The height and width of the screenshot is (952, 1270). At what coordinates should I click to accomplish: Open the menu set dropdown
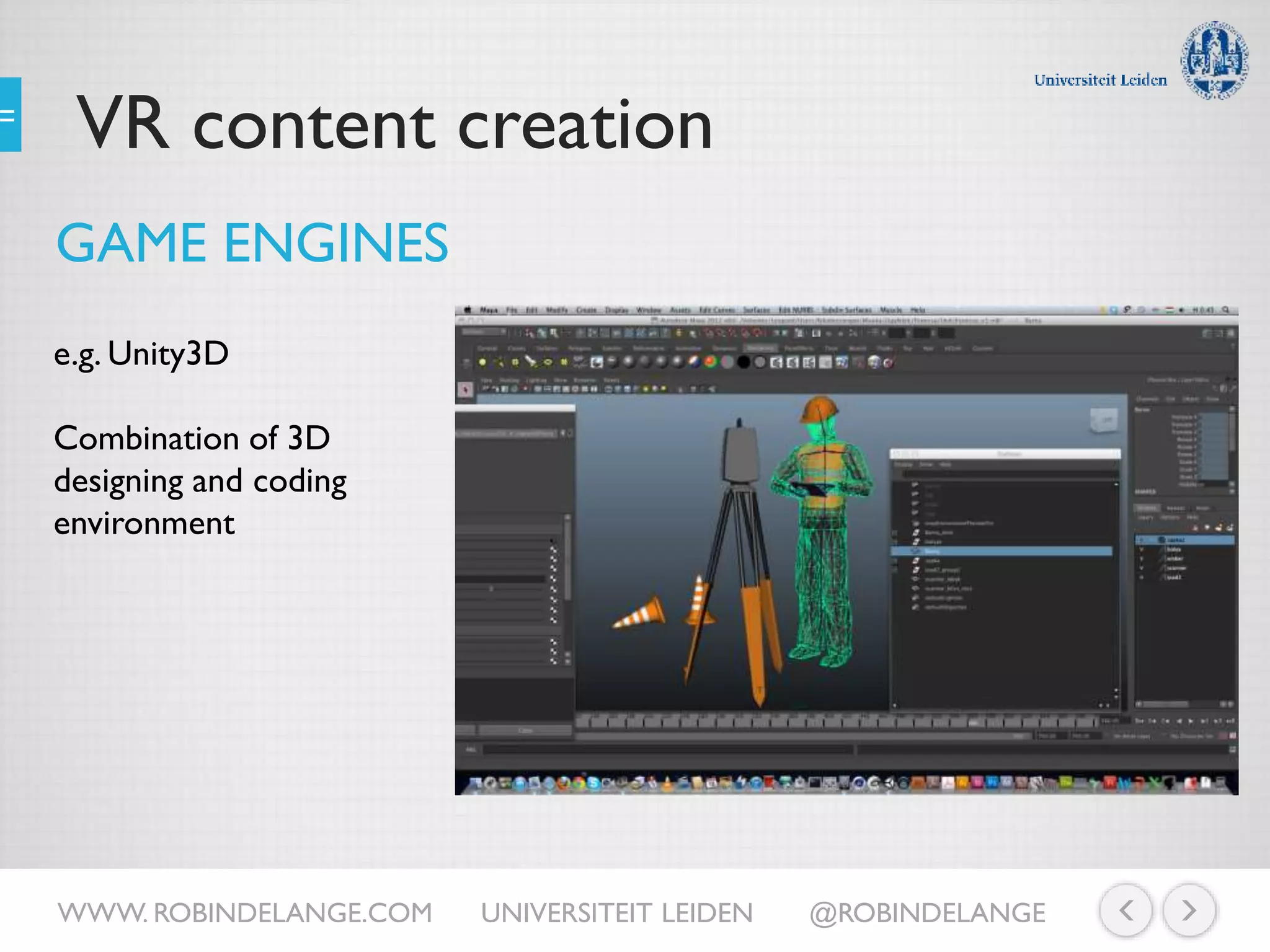pos(484,332)
